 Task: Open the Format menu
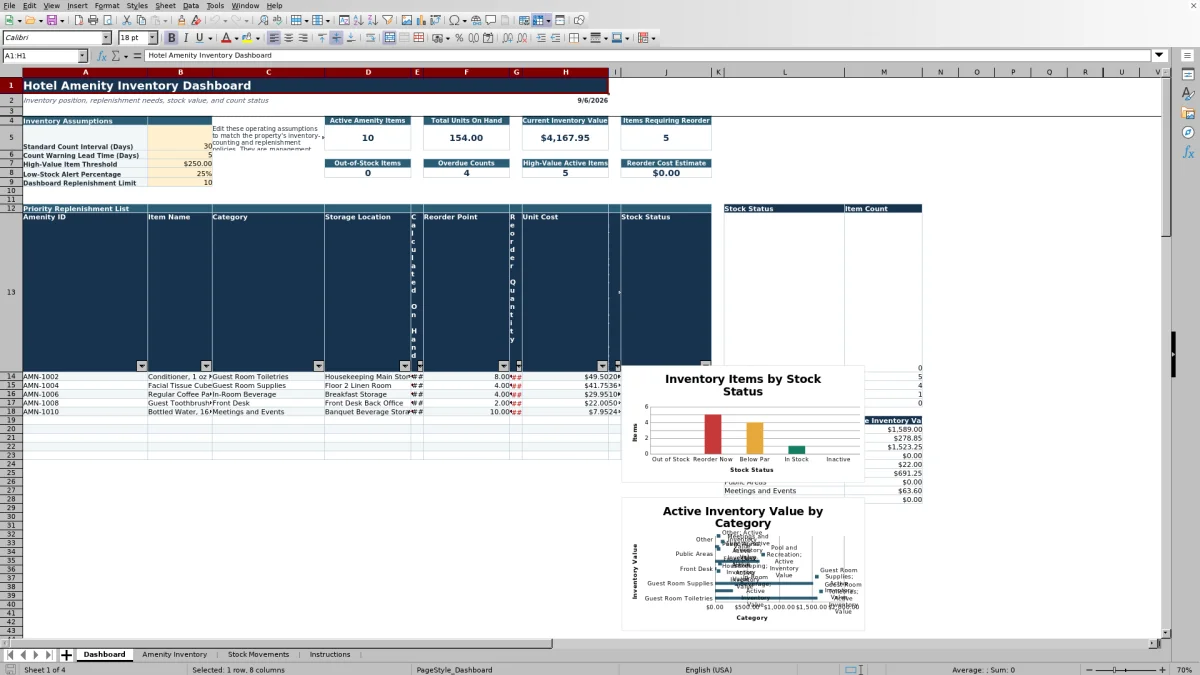tap(107, 5)
